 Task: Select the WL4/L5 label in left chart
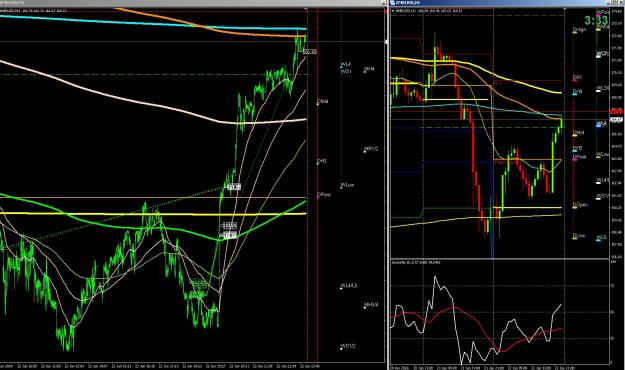(349, 286)
